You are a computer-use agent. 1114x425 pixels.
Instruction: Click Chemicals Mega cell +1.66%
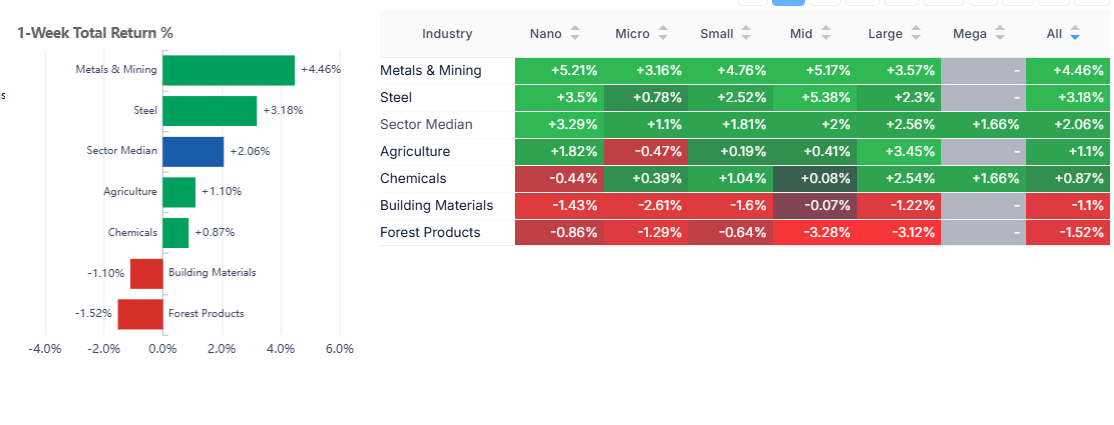coord(983,179)
